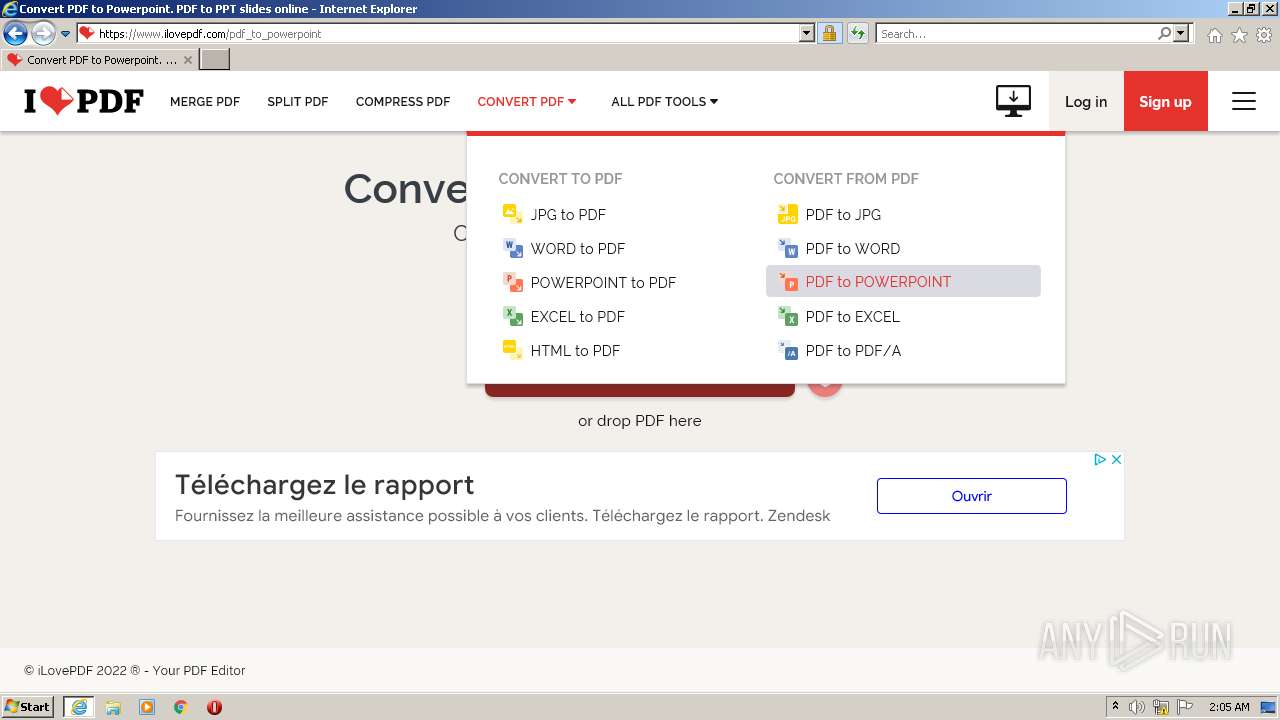Open the recent pages dropdown arrow
Viewport: 1280px width, 720px height.
[x=66, y=33]
